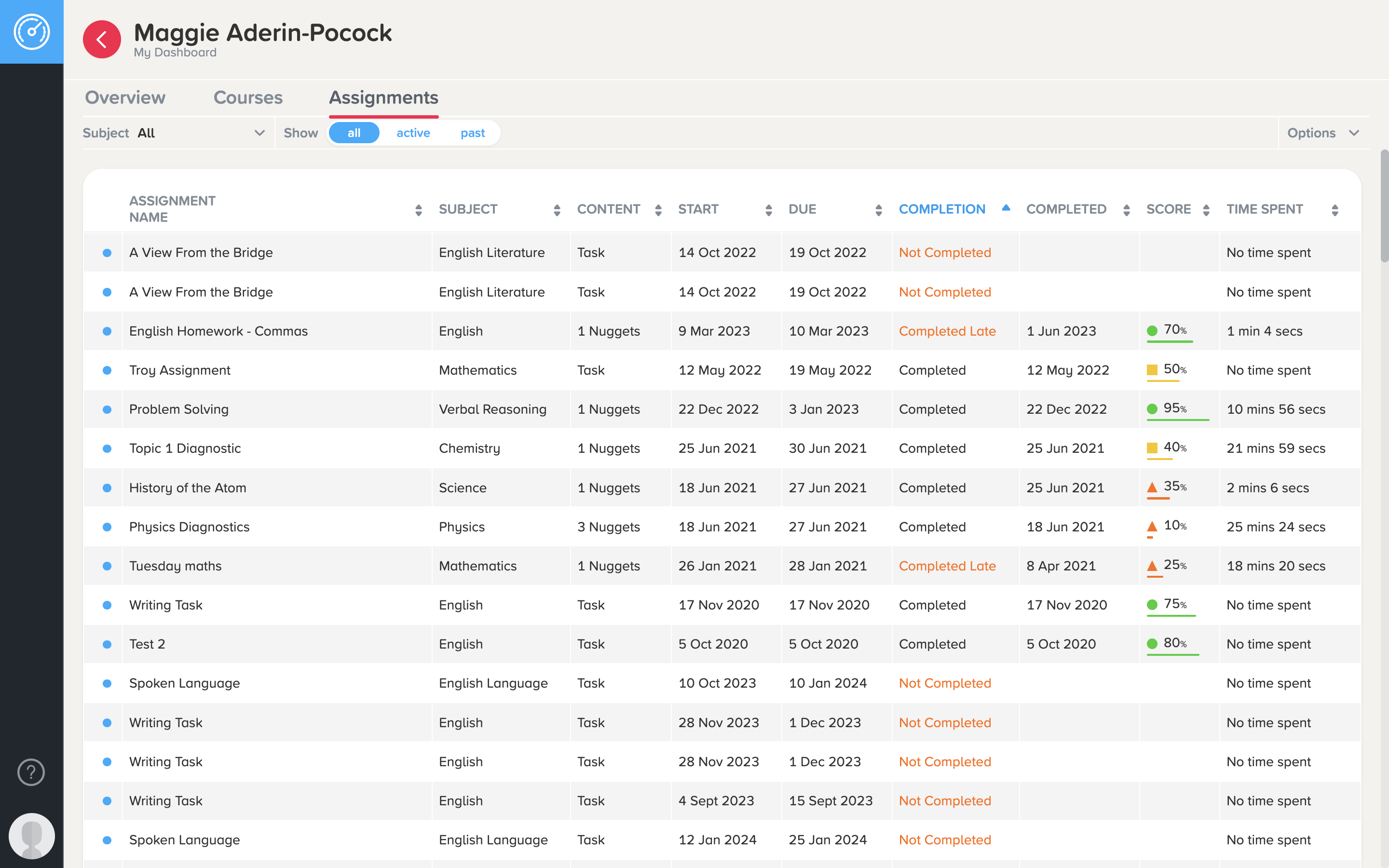Click the page vertical scrollbar
Screen dimensions: 1389x868
click(1384, 205)
